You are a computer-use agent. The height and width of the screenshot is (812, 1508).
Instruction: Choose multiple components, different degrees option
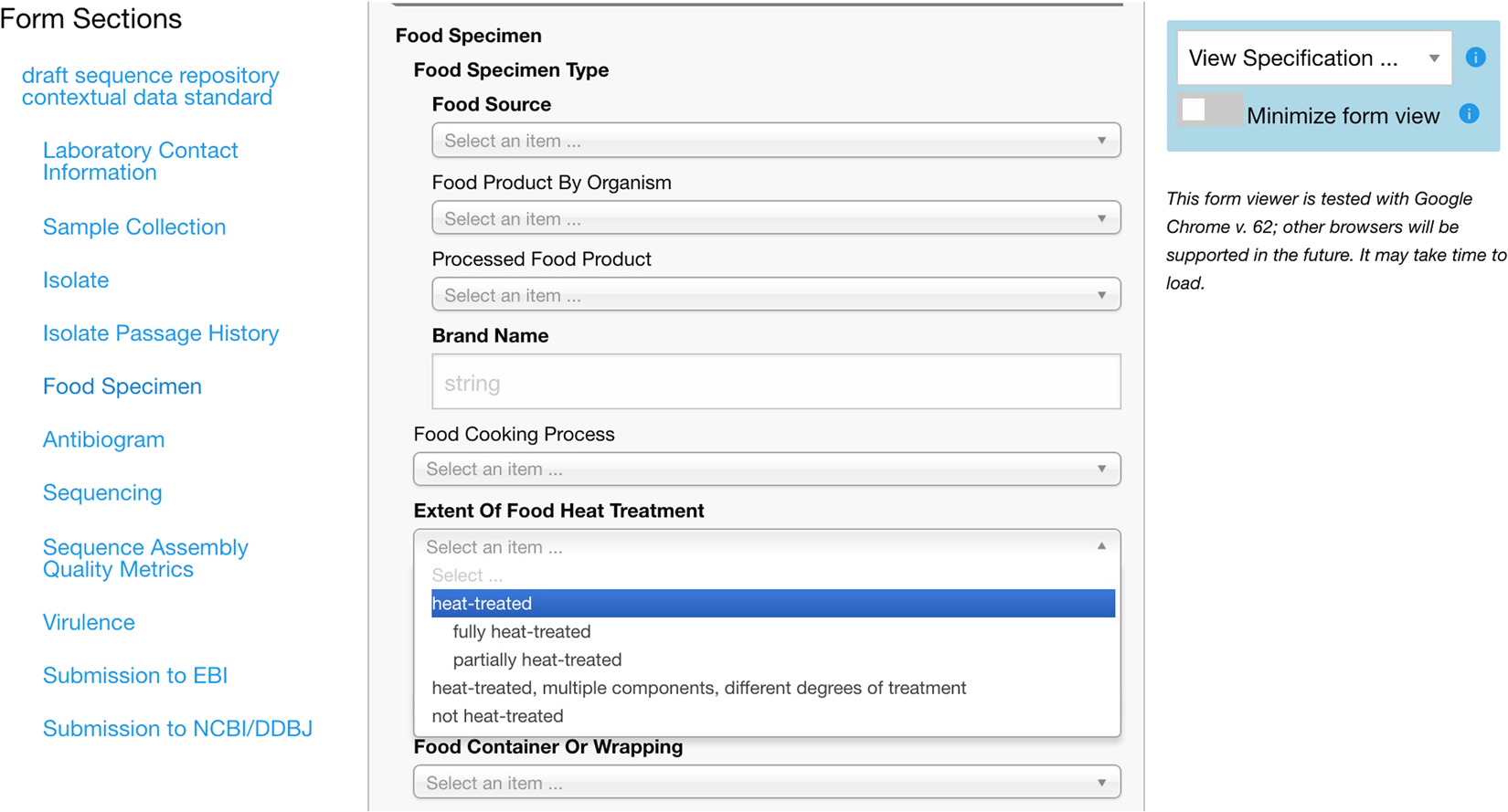[698, 688]
